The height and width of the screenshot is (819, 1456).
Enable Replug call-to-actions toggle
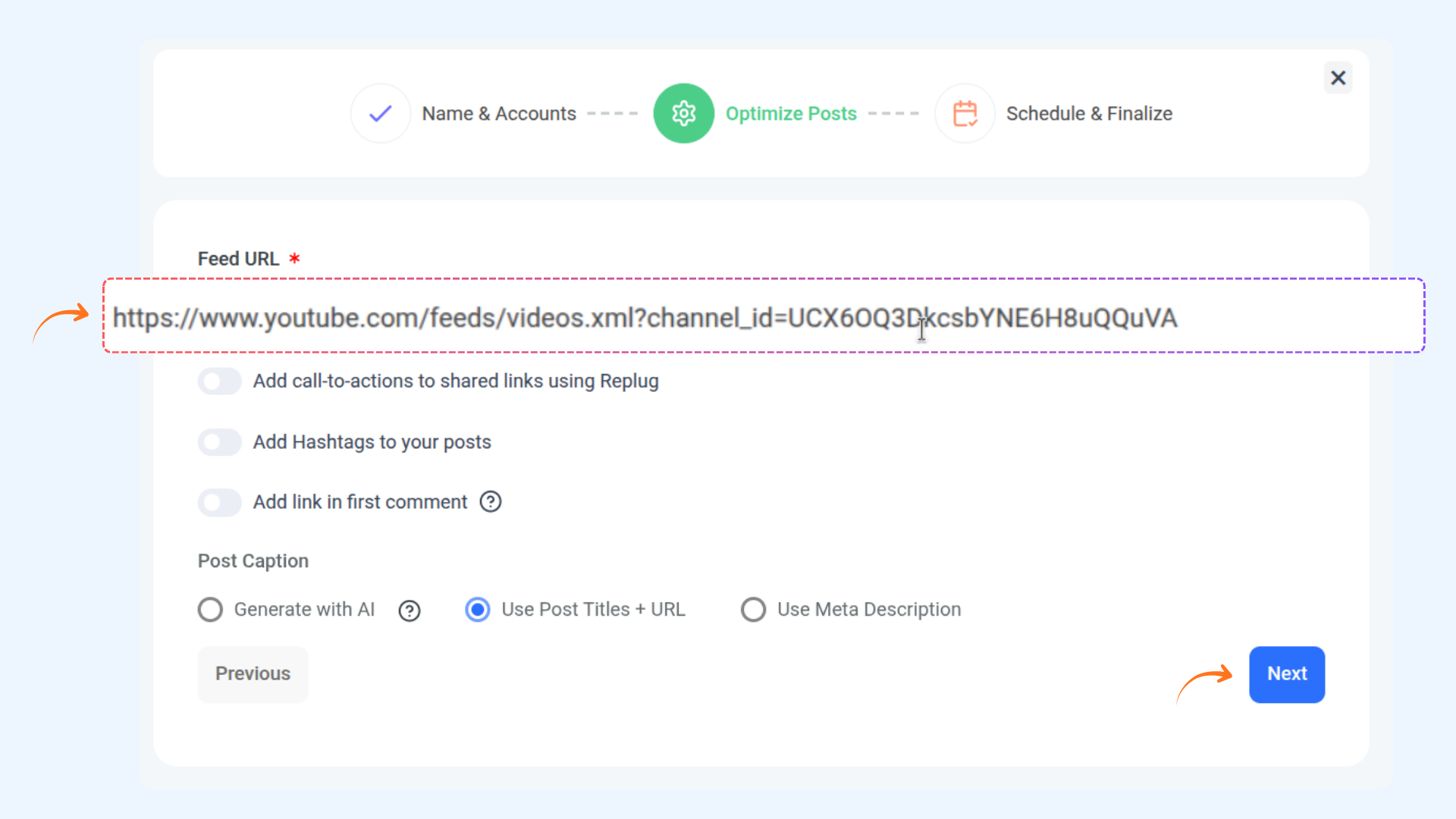point(220,381)
